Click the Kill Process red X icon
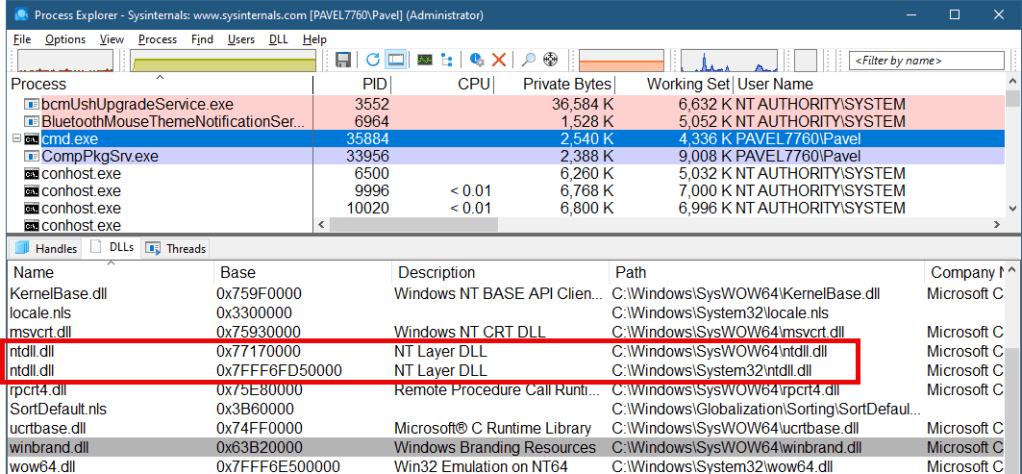 pos(499,60)
